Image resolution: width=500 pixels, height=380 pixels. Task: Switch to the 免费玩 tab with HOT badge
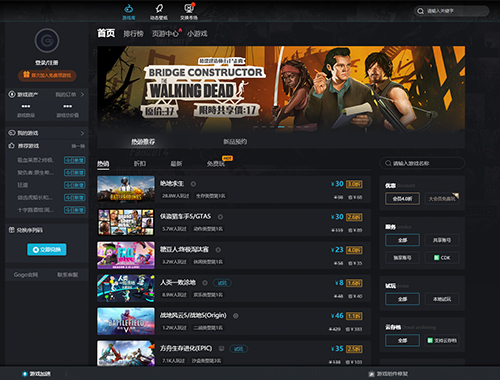click(x=216, y=164)
